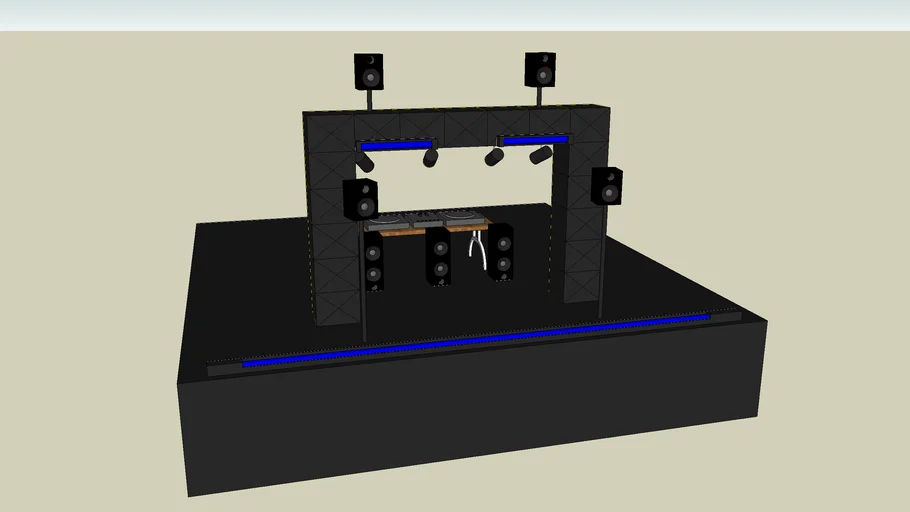910x512 pixels.
Task: Click the leftmost hanging spotlight
Action: click(x=365, y=161)
